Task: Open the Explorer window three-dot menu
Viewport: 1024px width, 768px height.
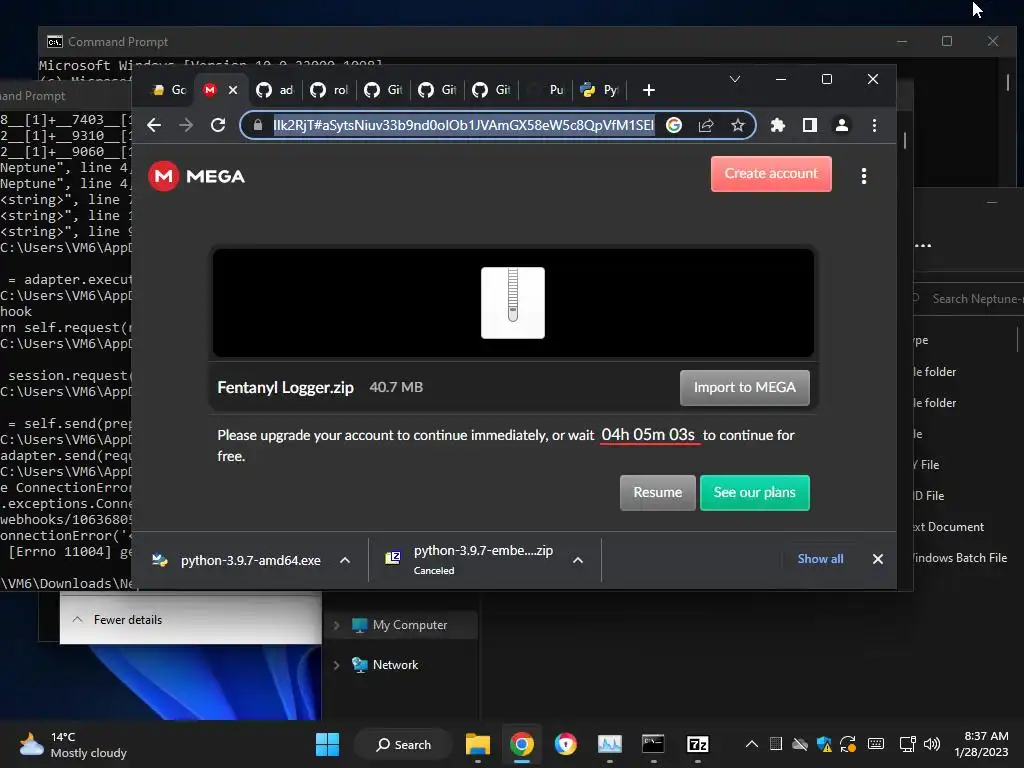Action: tap(923, 246)
